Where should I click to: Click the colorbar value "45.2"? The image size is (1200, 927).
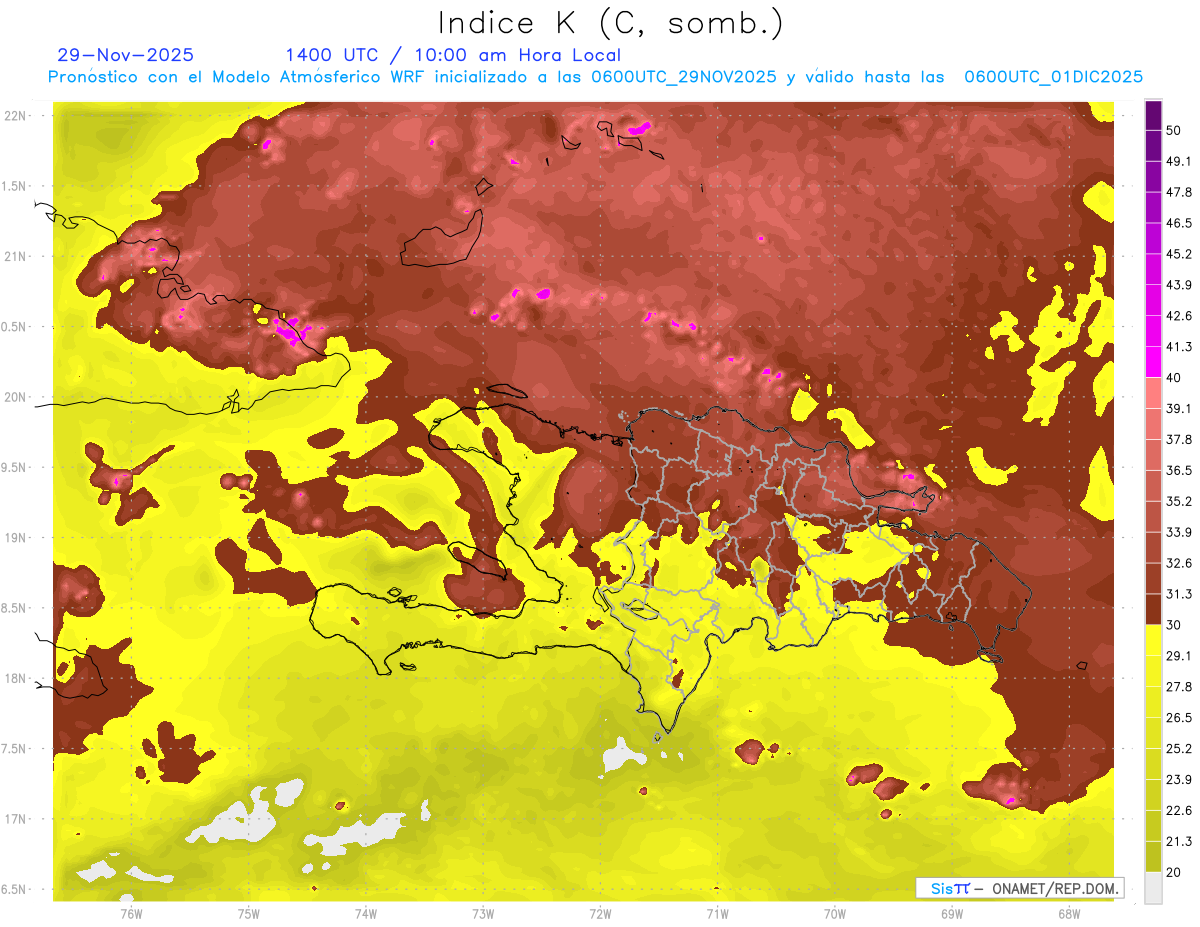pos(1179,254)
